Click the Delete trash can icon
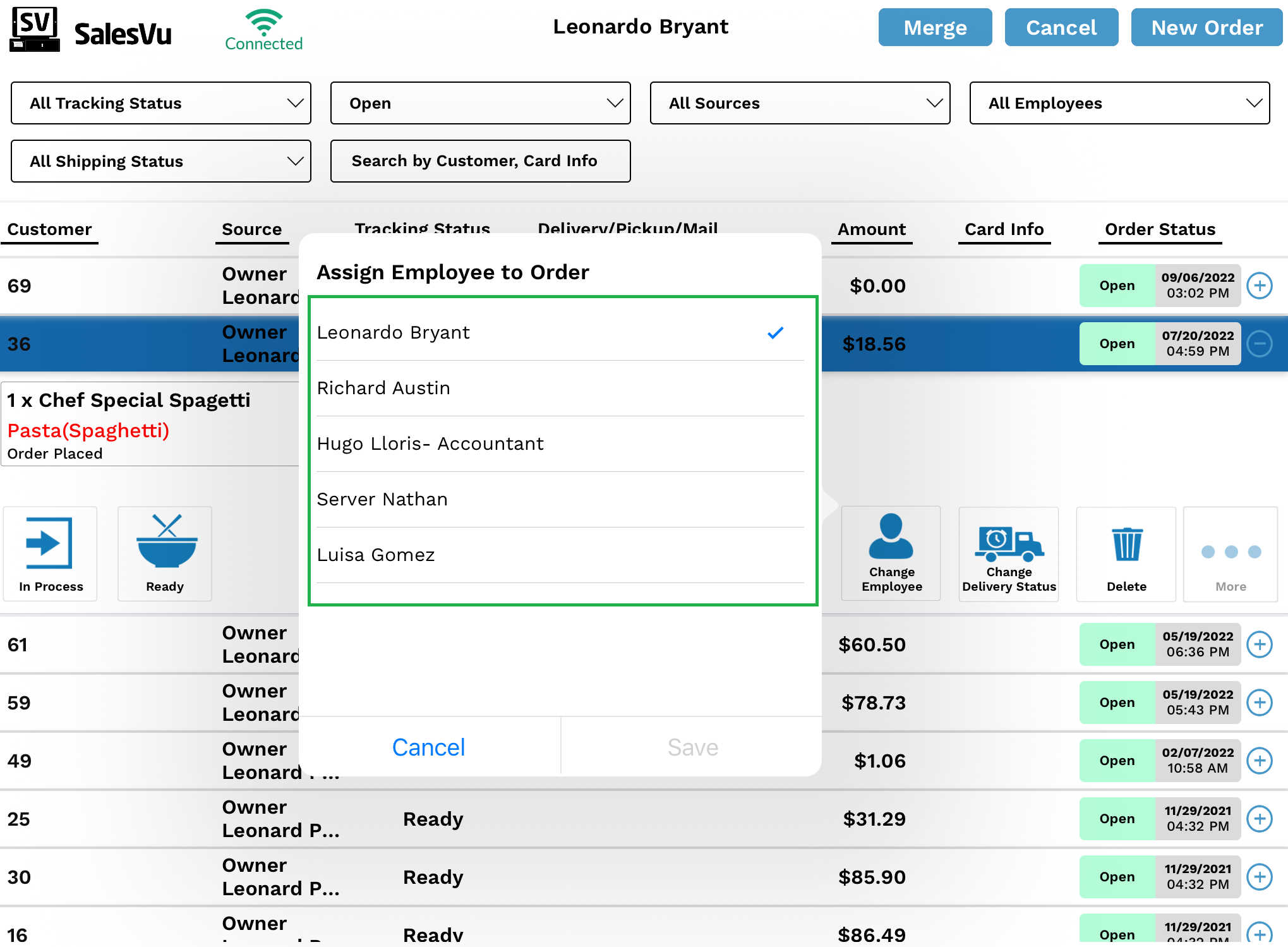The width and height of the screenshot is (1288, 947). pos(1126,545)
